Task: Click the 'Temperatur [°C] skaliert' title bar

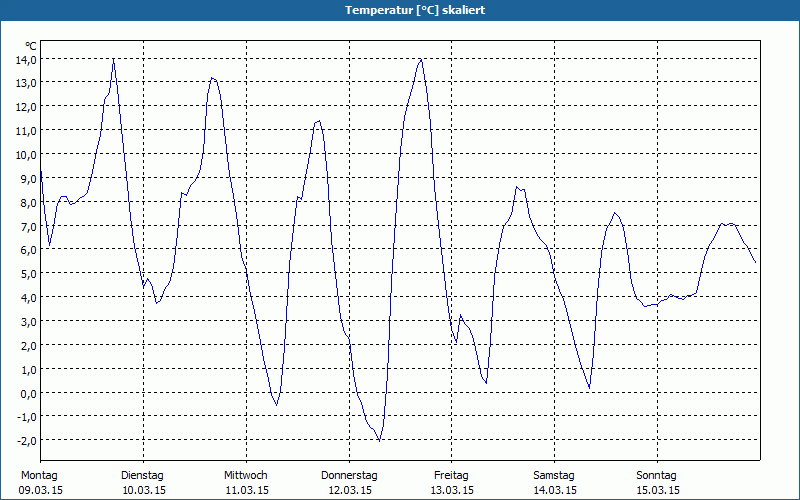Action: pos(400,10)
